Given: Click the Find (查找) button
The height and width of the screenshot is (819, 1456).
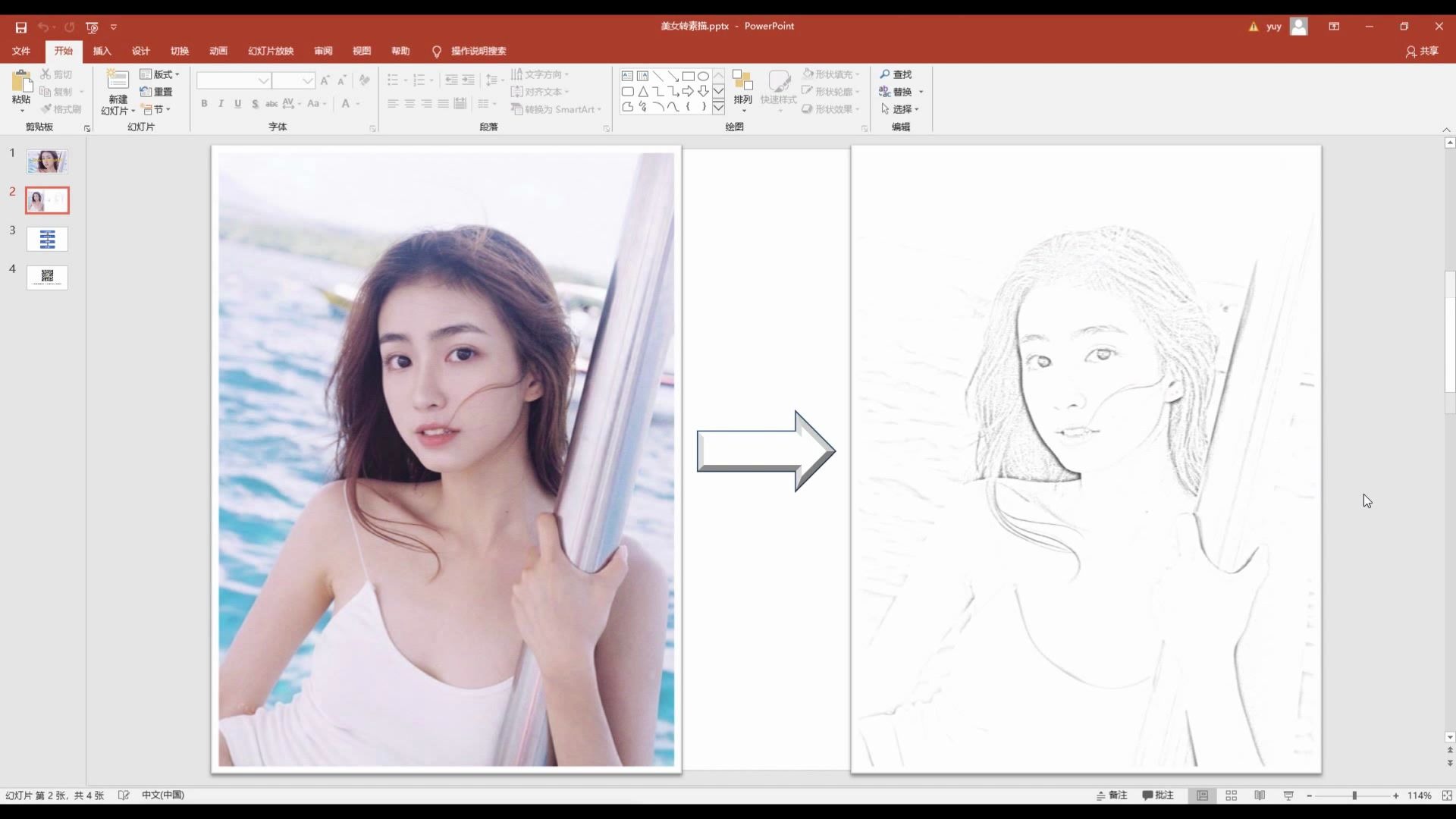Looking at the screenshot, I should coord(896,74).
